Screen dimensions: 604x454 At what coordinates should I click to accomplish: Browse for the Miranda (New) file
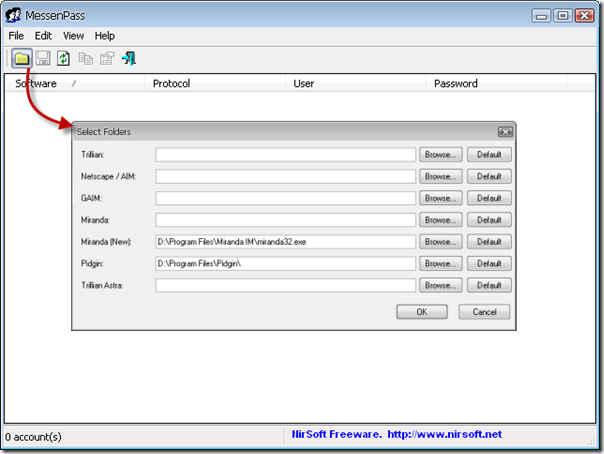441,242
